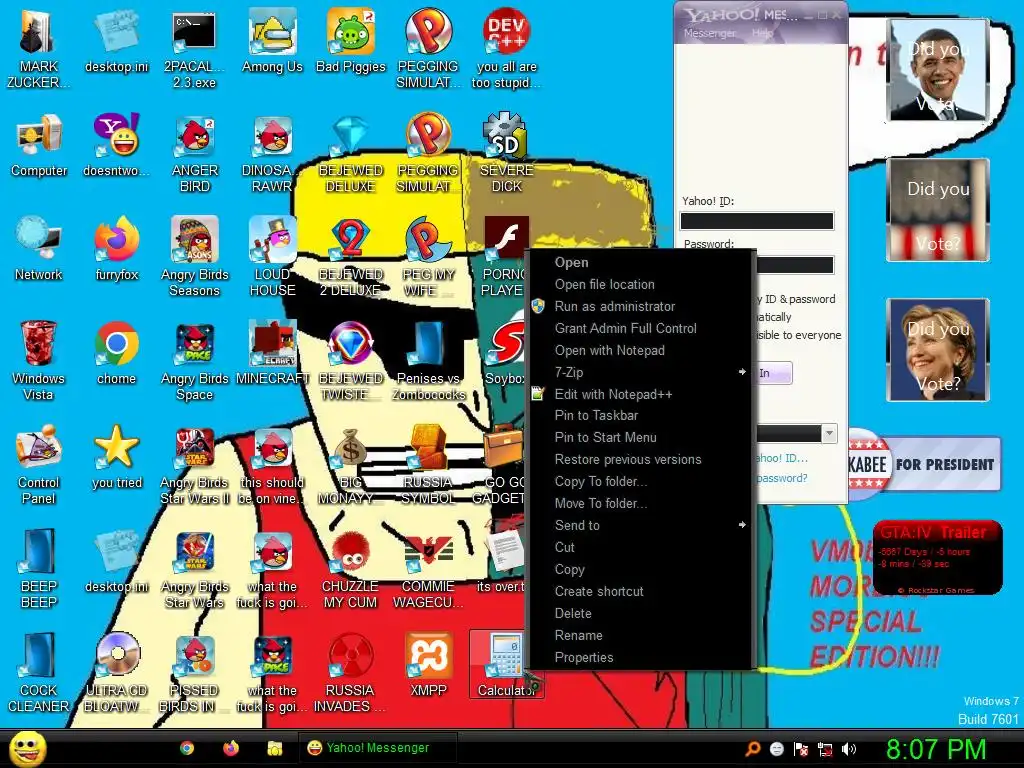The height and width of the screenshot is (768, 1024).
Task: Expand the Send to submenu arrow
Action: (x=742, y=524)
